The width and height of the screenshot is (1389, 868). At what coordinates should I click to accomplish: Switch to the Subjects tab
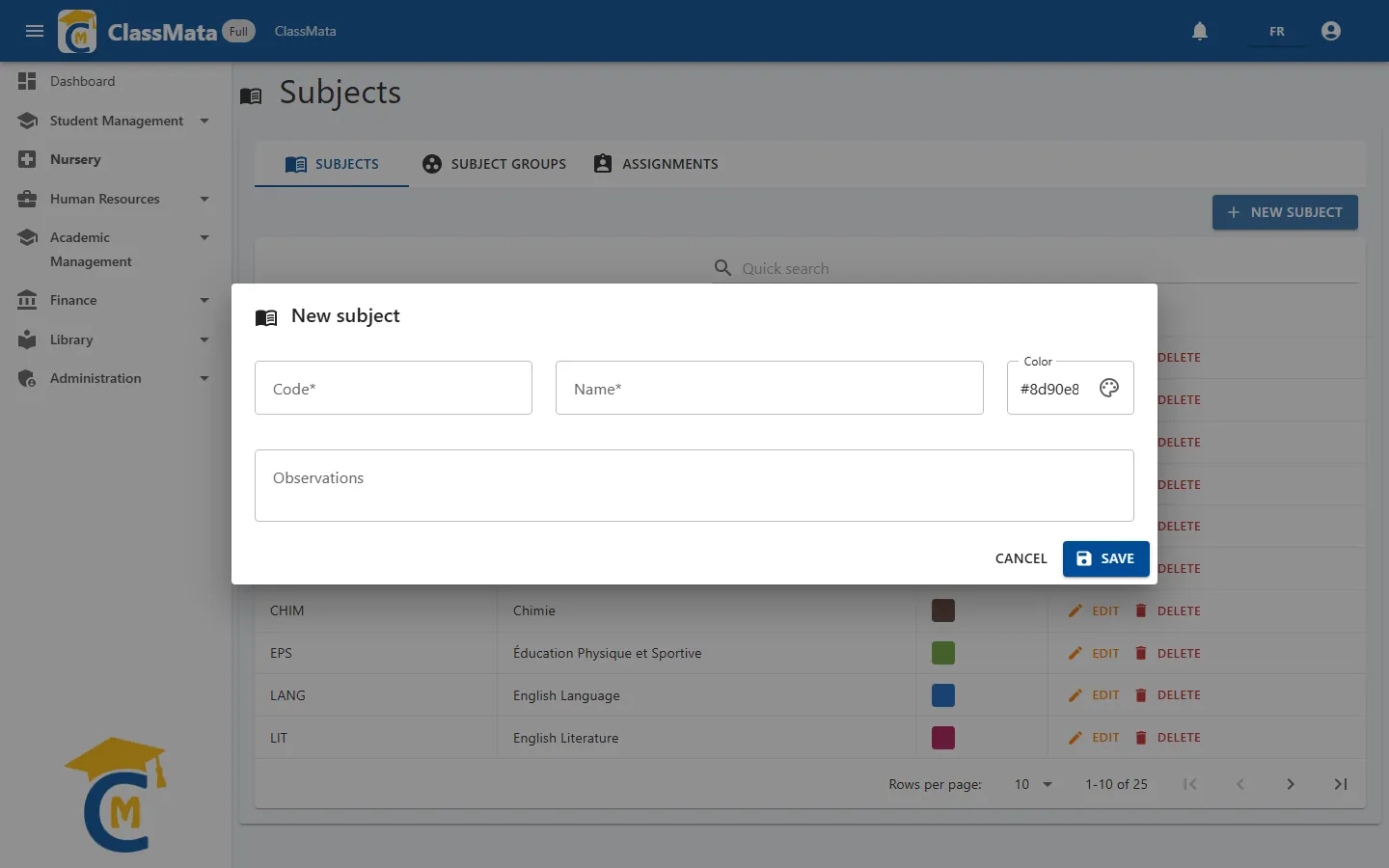pyautogui.click(x=332, y=164)
